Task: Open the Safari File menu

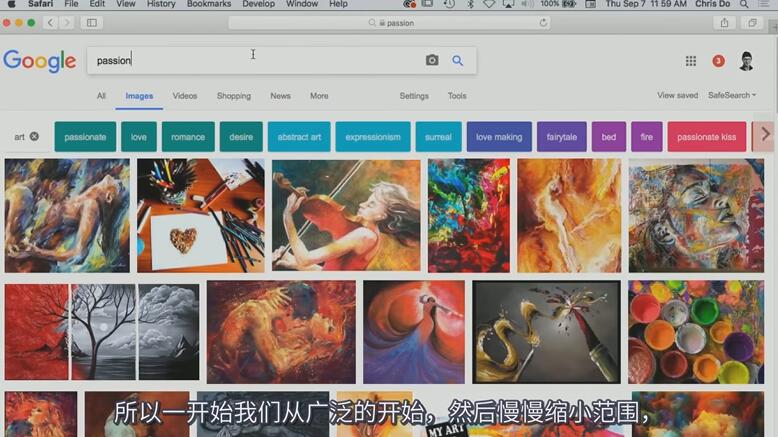Action: click(71, 4)
